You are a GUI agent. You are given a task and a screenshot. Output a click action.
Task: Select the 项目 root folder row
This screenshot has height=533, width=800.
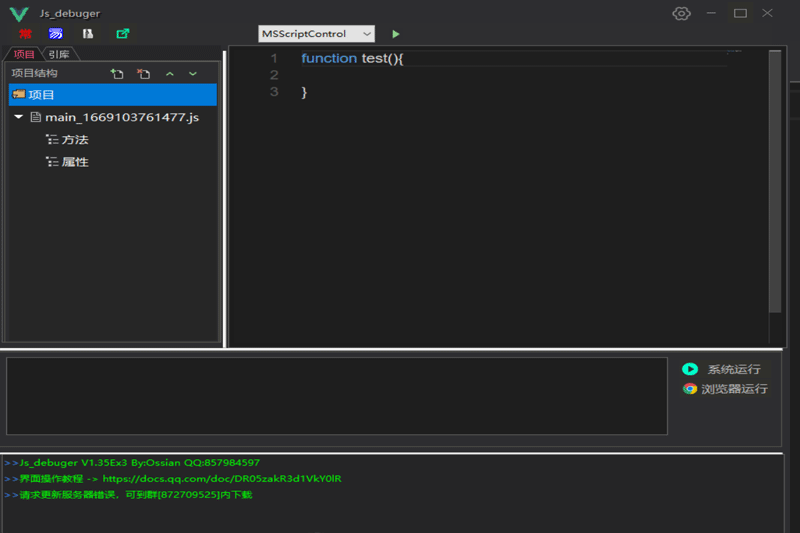[113, 95]
